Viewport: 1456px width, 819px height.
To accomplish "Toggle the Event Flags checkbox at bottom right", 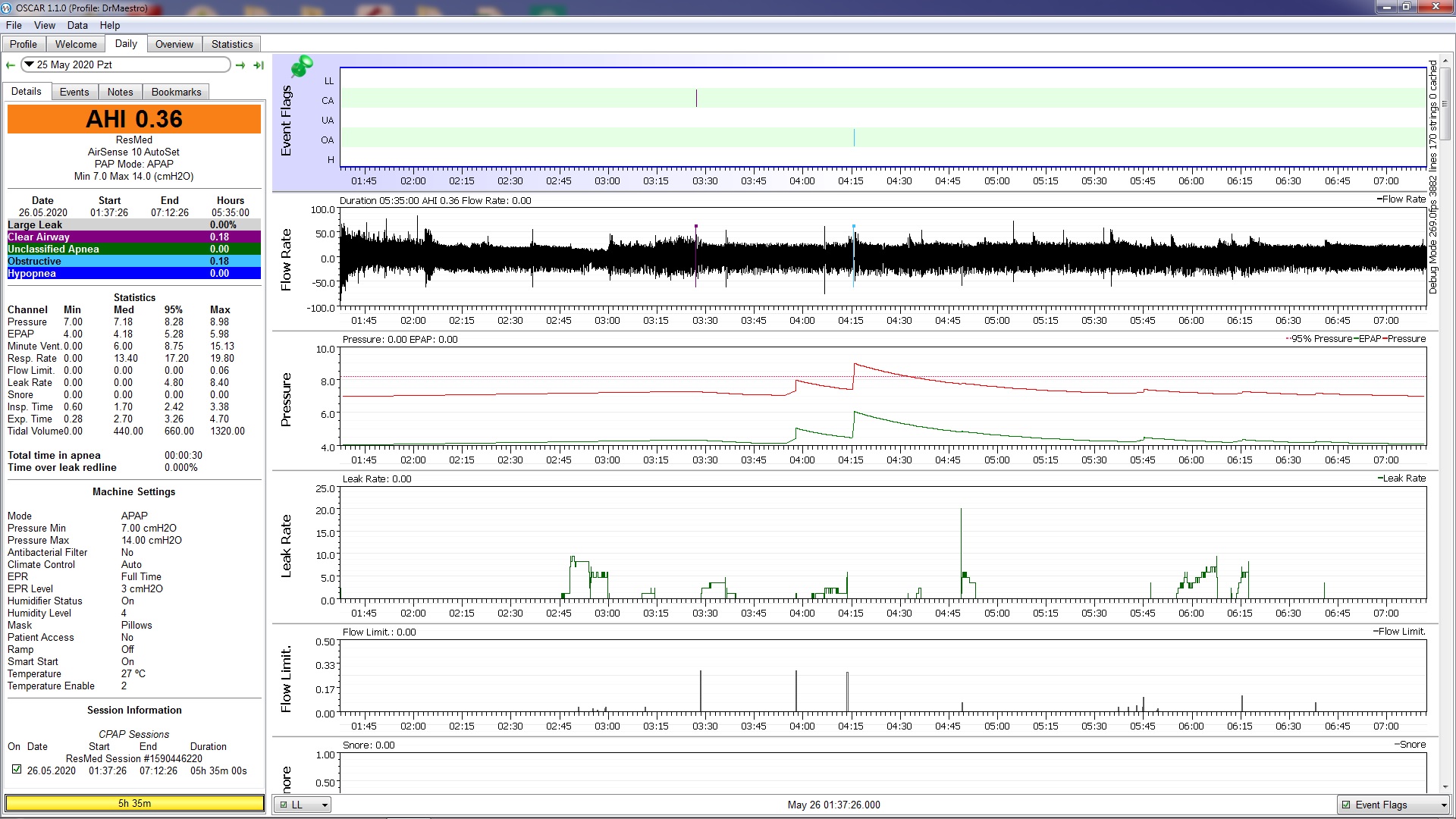I will [x=1346, y=805].
